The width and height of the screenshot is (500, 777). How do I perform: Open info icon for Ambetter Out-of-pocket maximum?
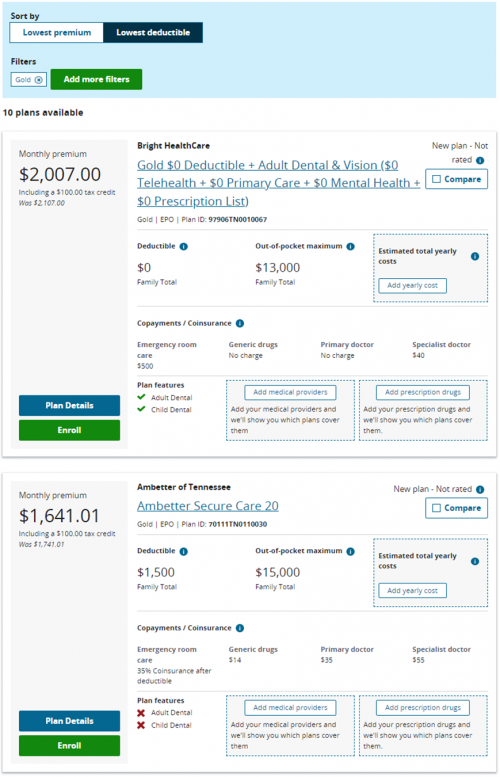pos(351,552)
